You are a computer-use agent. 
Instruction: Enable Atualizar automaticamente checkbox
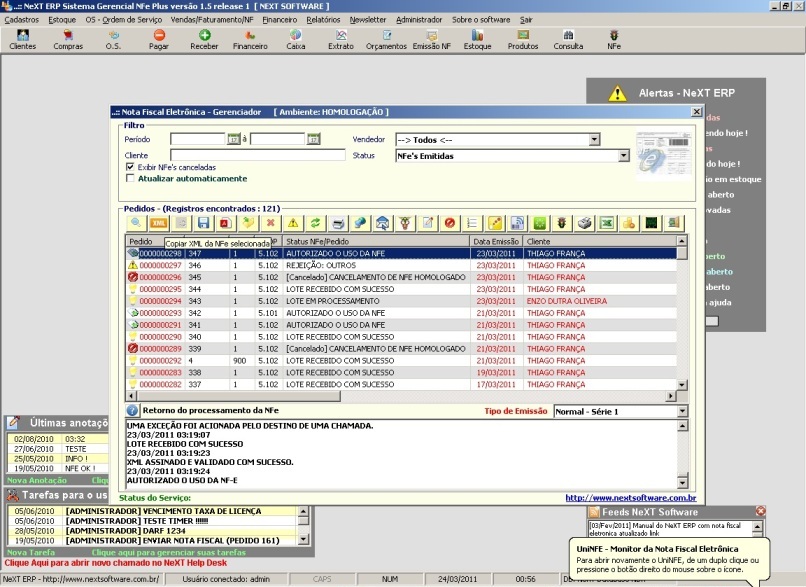(130, 178)
